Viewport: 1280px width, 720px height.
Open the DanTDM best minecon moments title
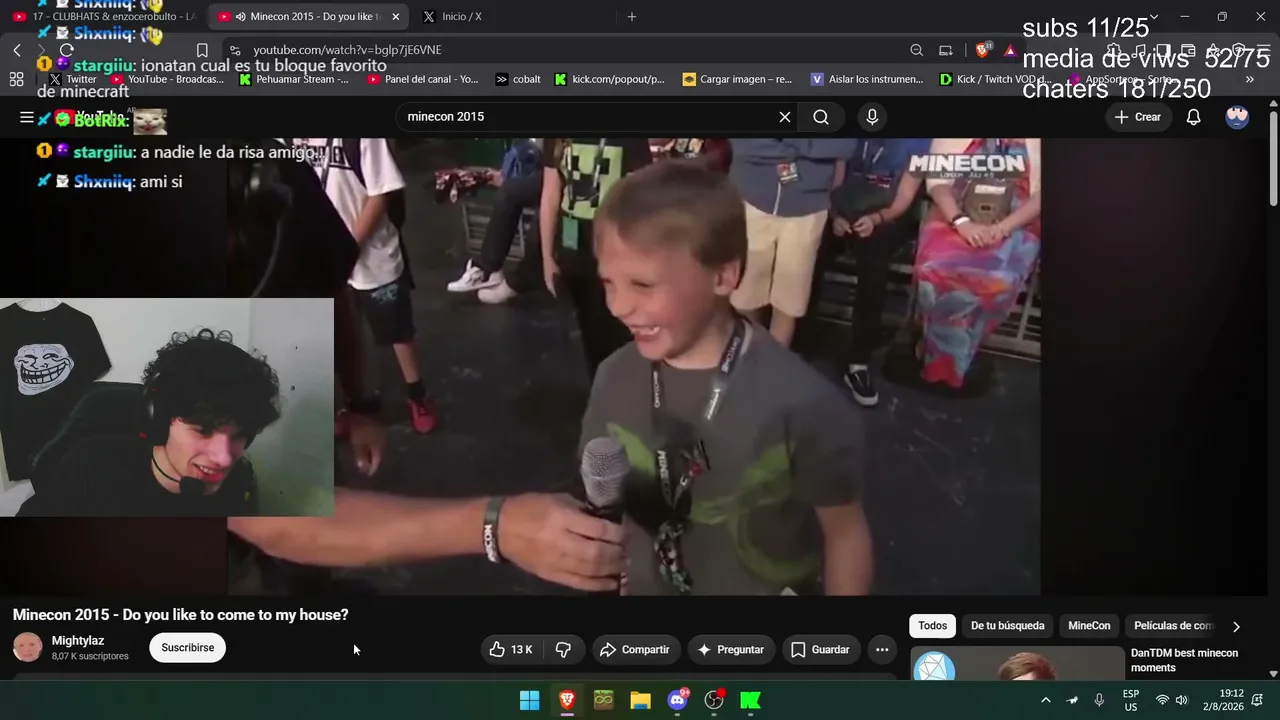pyautogui.click(x=1184, y=660)
